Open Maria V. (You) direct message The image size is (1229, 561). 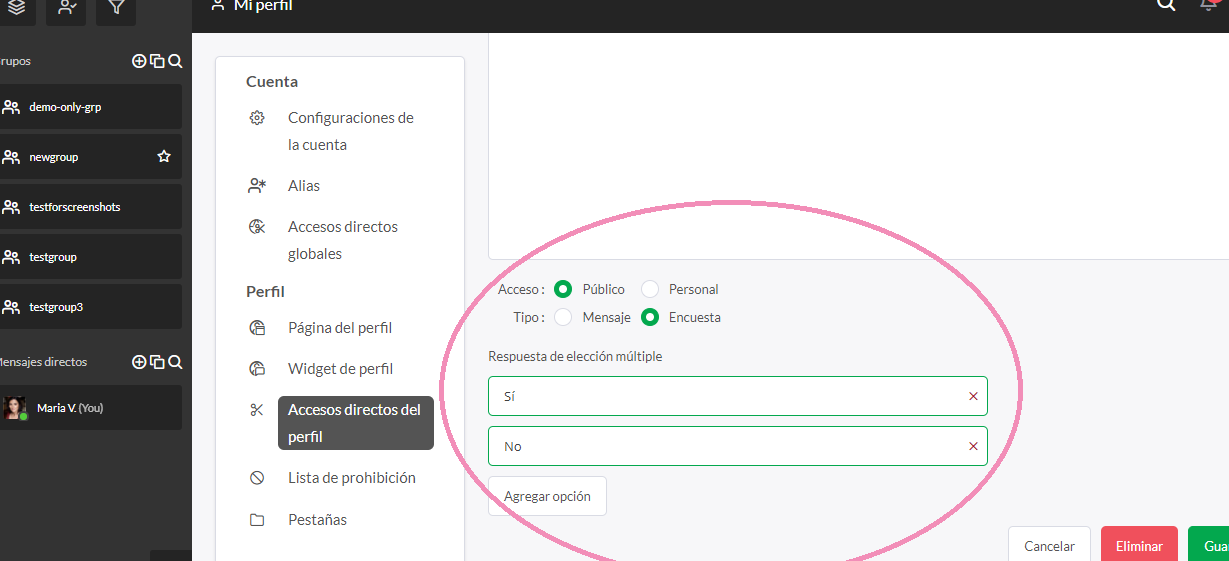(x=90, y=408)
